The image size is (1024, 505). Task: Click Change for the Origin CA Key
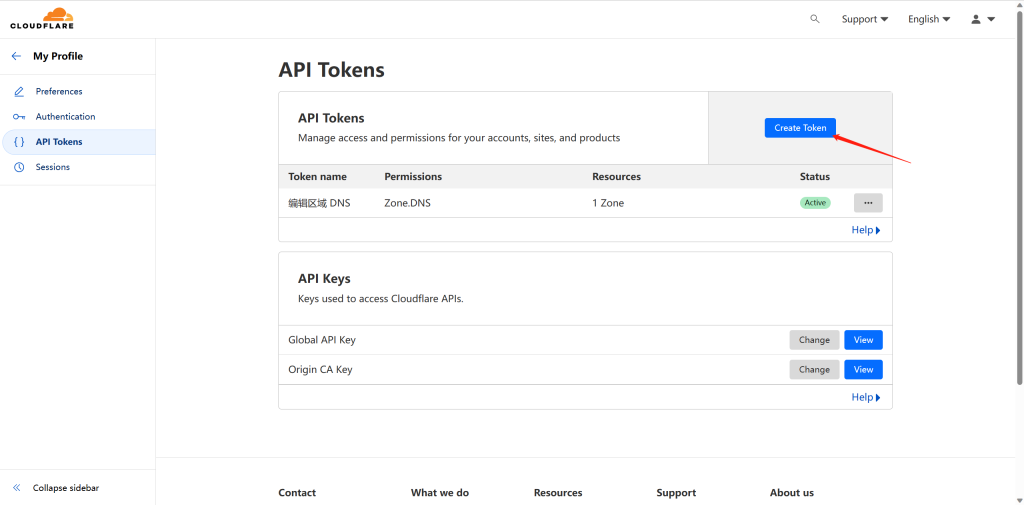point(814,370)
